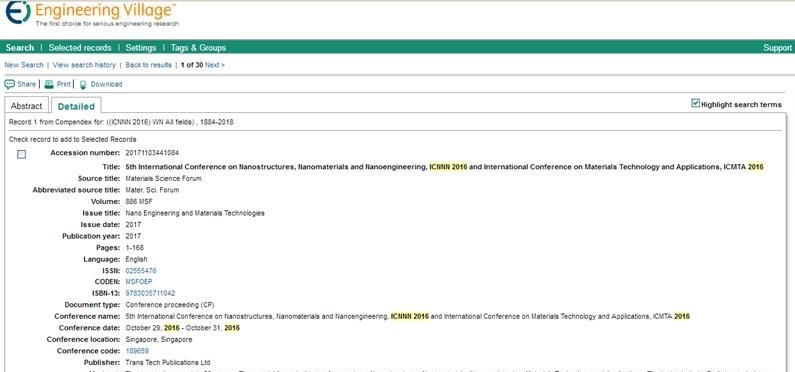Click Record 1 from Compendex query text
Image resolution: width=795 pixels, height=372 pixels.
tap(121, 122)
